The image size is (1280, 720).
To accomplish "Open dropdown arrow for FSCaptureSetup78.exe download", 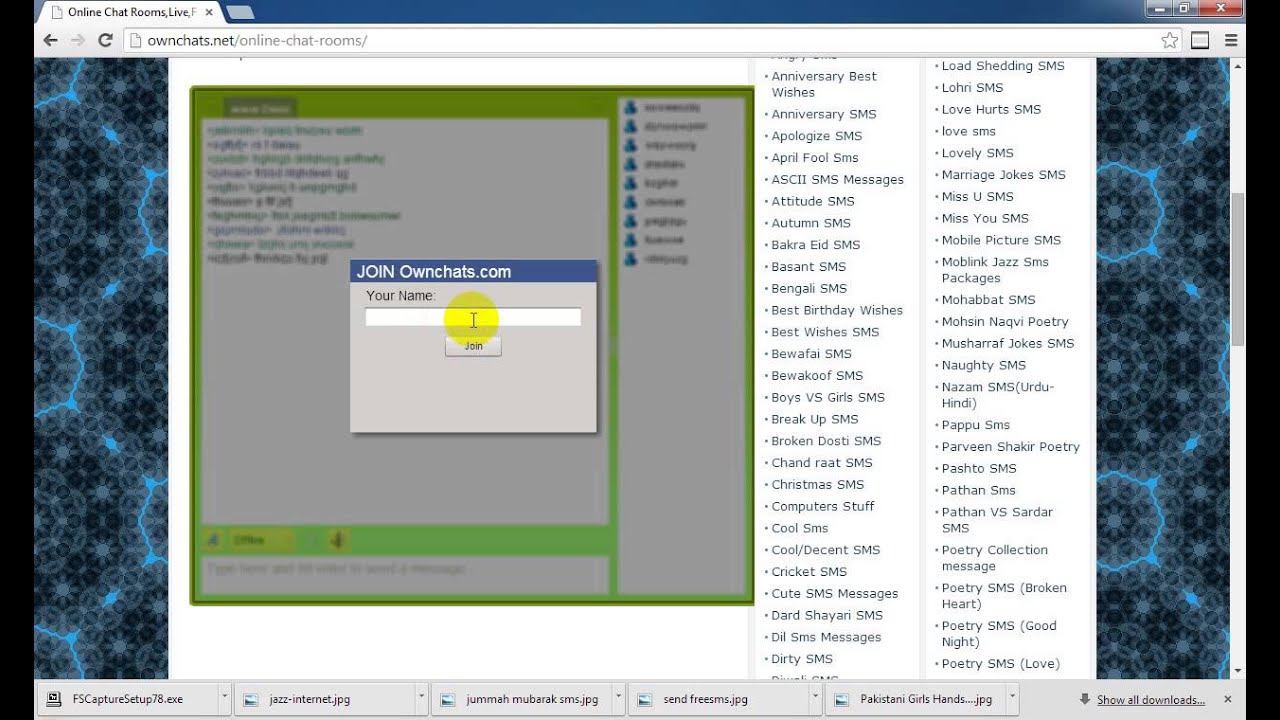I will 224,699.
